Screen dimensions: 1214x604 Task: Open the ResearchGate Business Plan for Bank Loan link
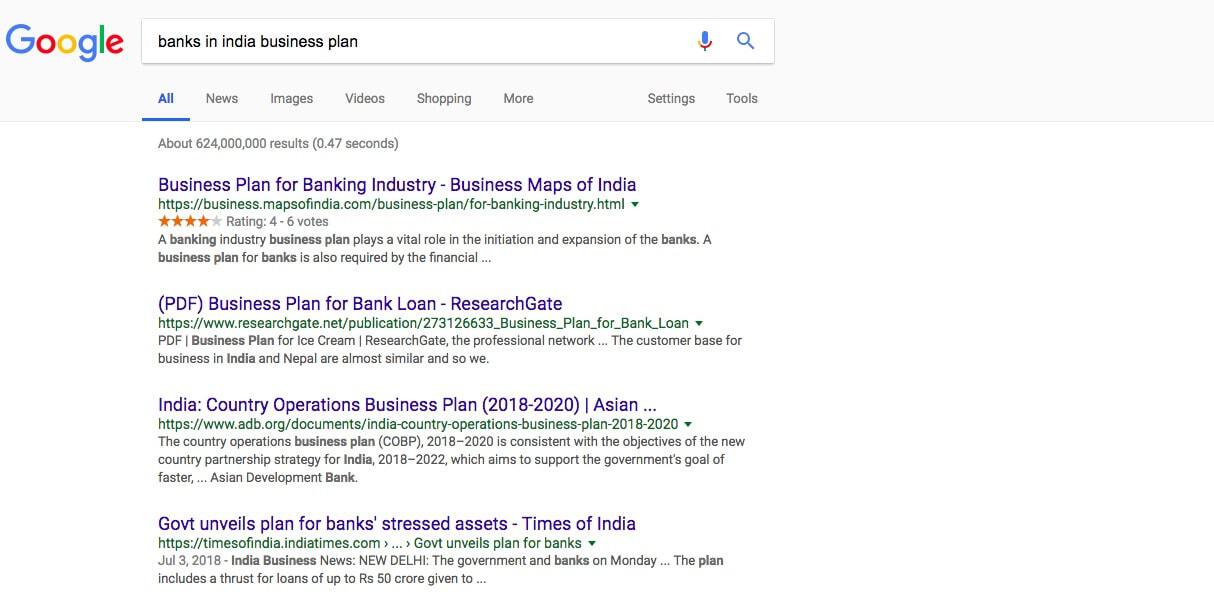(360, 303)
